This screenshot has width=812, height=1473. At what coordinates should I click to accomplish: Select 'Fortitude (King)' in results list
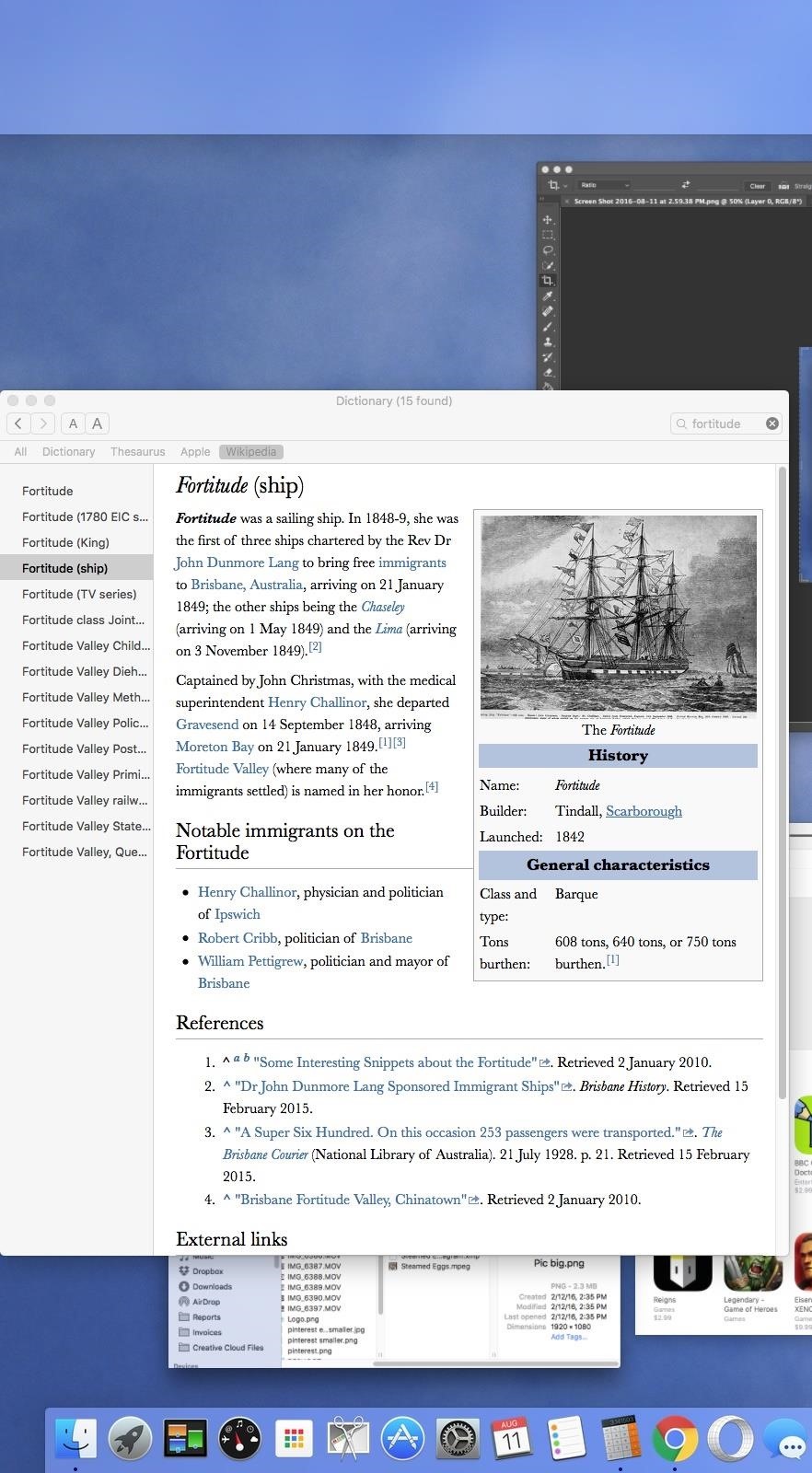[x=76, y=542]
